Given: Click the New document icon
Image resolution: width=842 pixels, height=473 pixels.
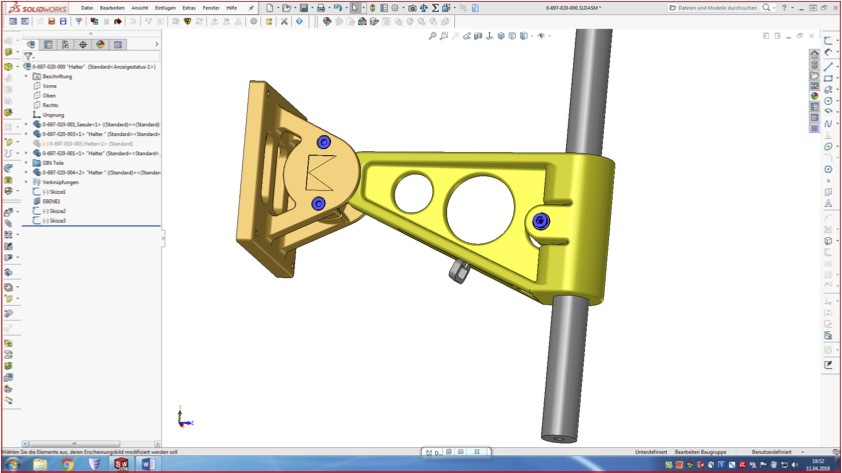Looking at the screenshot, I should click(x=269, y=8).
